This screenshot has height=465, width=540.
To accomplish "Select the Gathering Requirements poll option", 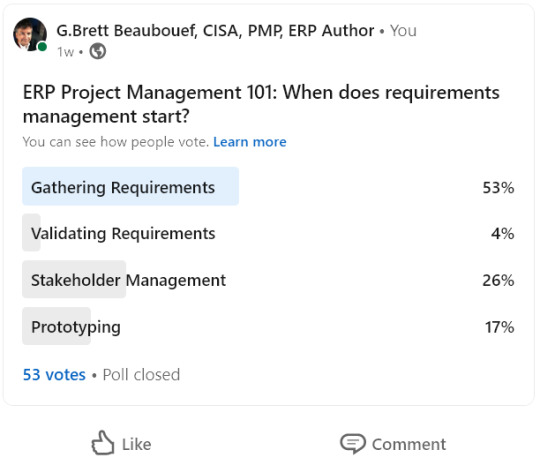I will pos(269,187).
